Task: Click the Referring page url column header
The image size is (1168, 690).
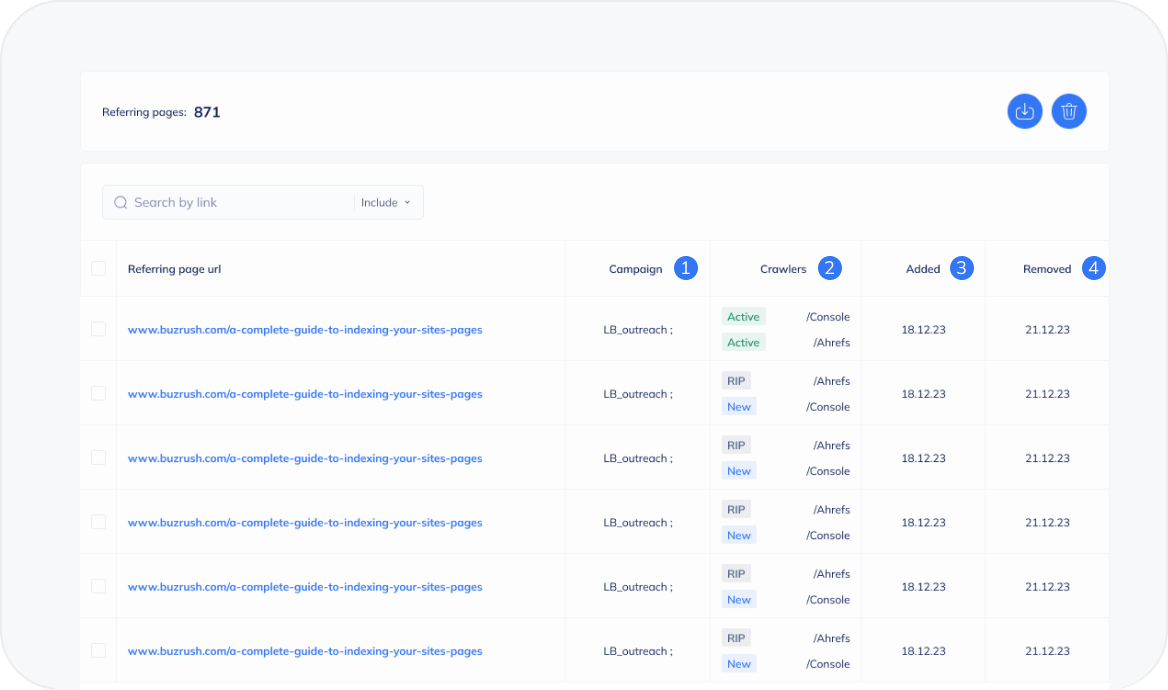Action: (174, 269)
